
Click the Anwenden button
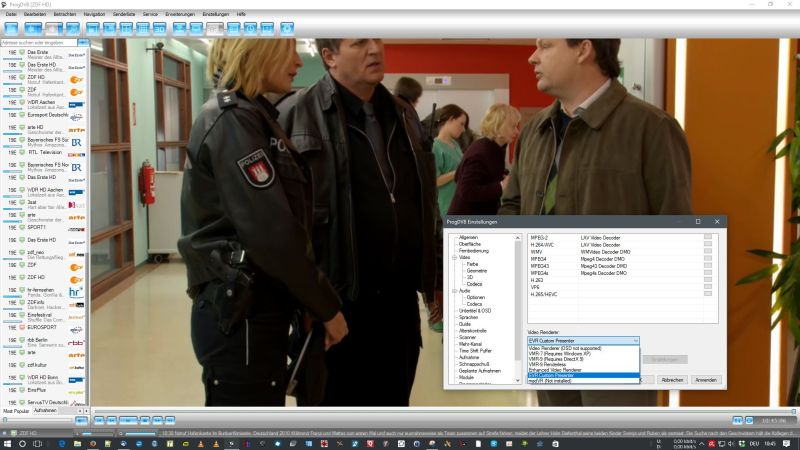click(706, 380)
